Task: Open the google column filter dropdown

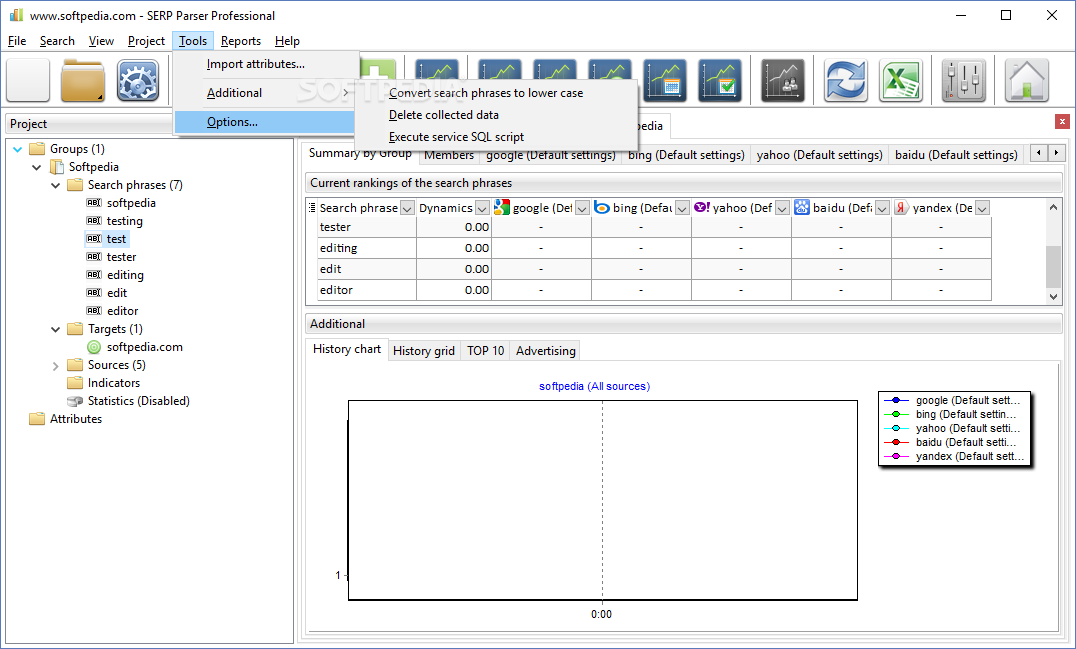Action: [x=582, y=208]
